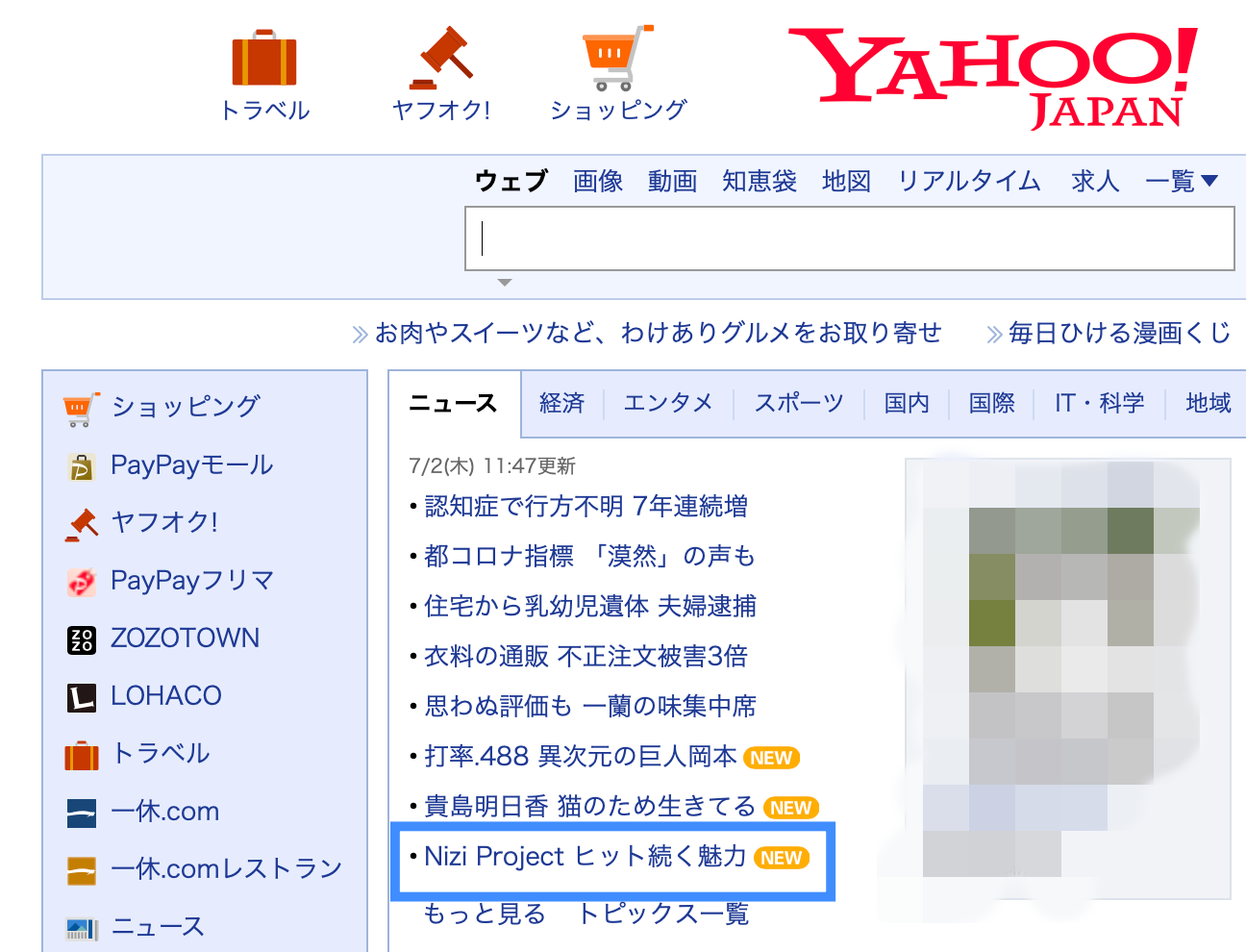Switch to the IT・科学 news tab
The width and height of the screenshot is (1246, 952).
tap(1099, 404)
